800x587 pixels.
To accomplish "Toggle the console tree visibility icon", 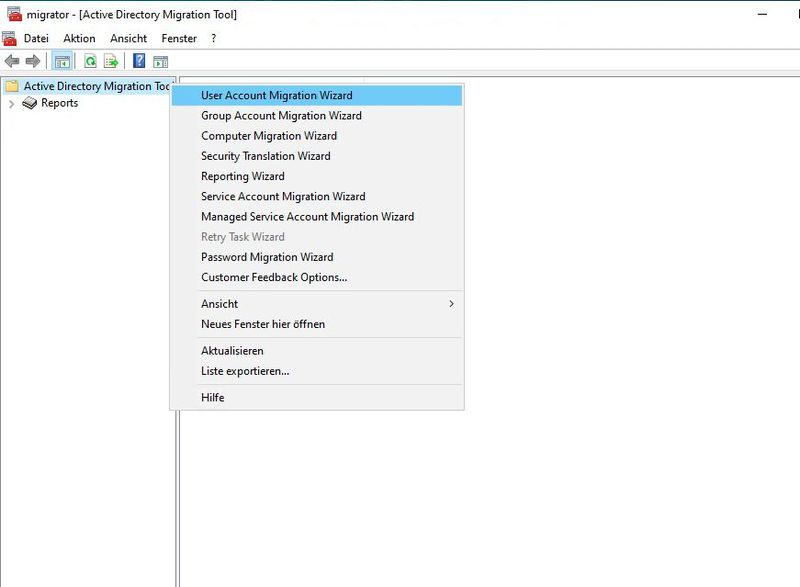I will [62, 60].
